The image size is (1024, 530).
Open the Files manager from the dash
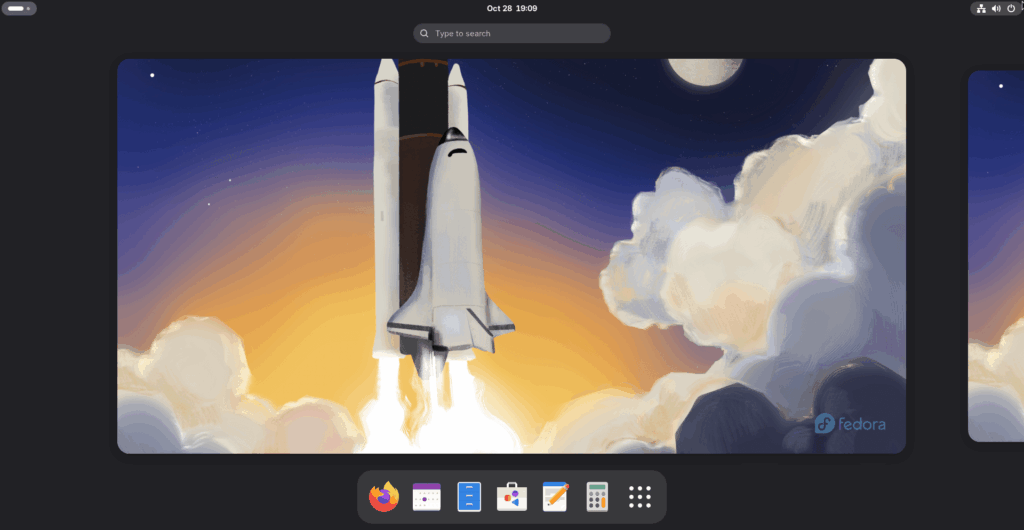click(469, 497)
